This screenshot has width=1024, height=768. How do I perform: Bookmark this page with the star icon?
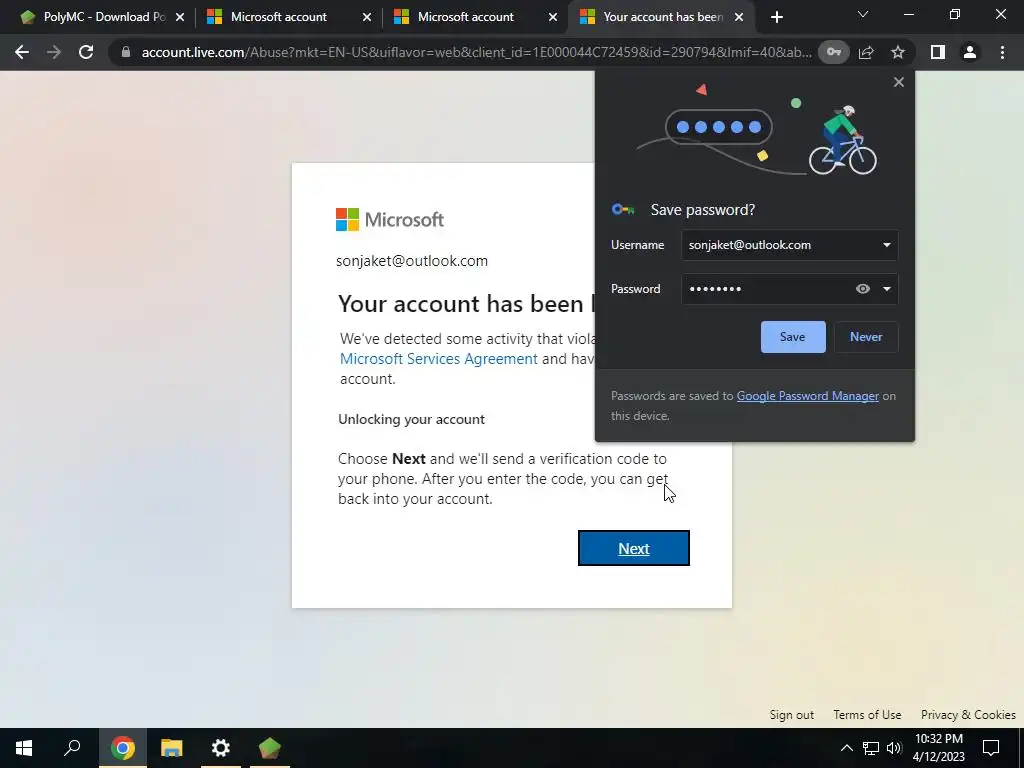pyautogui.click(x=898, y=52)
